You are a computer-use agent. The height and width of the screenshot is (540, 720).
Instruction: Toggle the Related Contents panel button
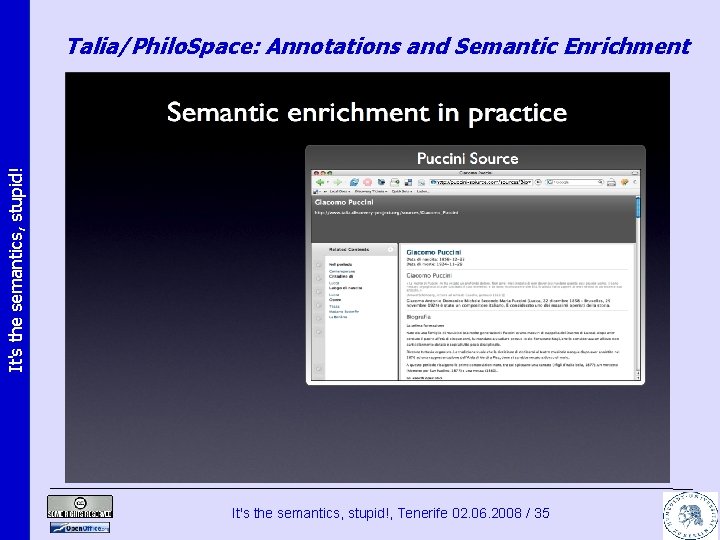[390, 249]
